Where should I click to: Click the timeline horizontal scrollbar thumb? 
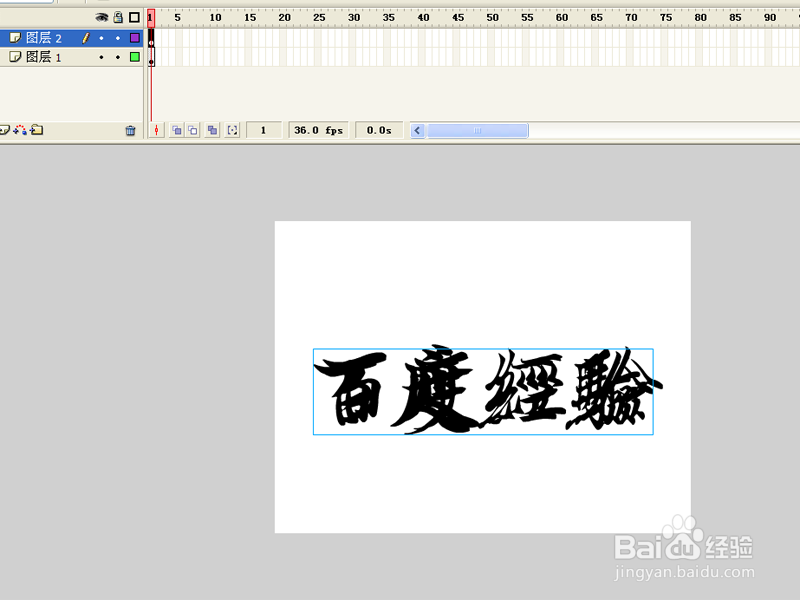tap(478, 131)
